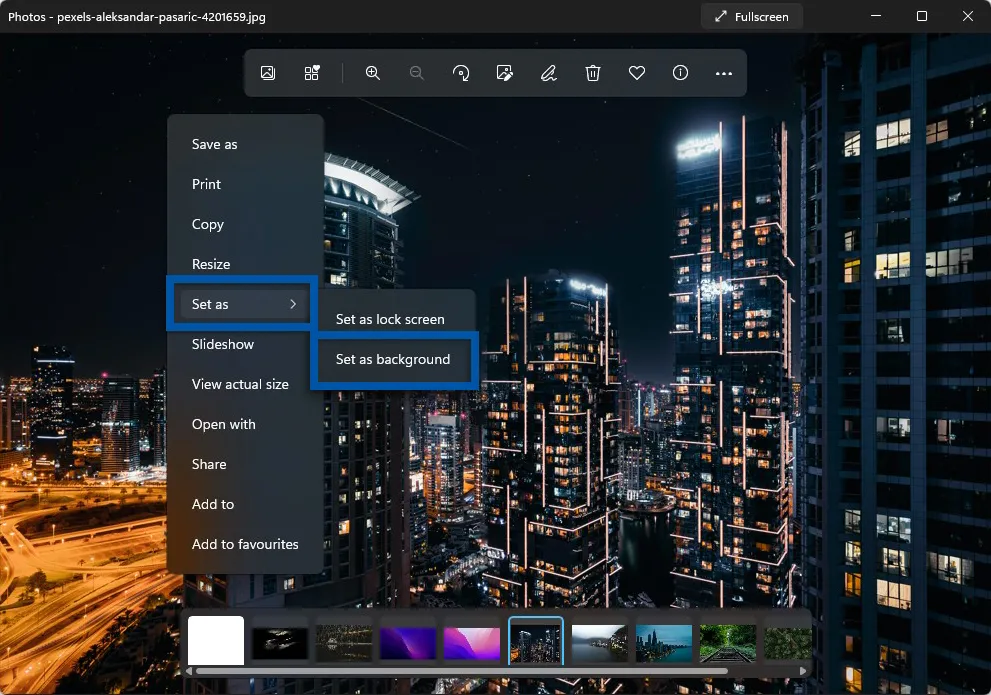Delete the photo with trash icon
The image size is (991, 695).
click(593, 73)
